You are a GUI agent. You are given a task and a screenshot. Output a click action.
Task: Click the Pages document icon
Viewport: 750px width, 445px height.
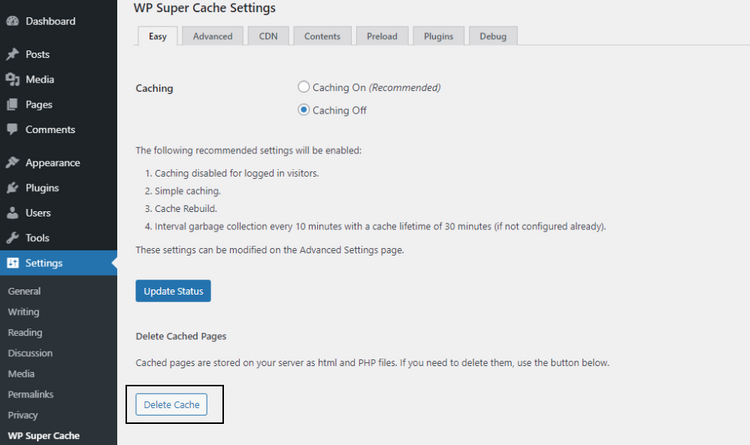coord(12,104)
